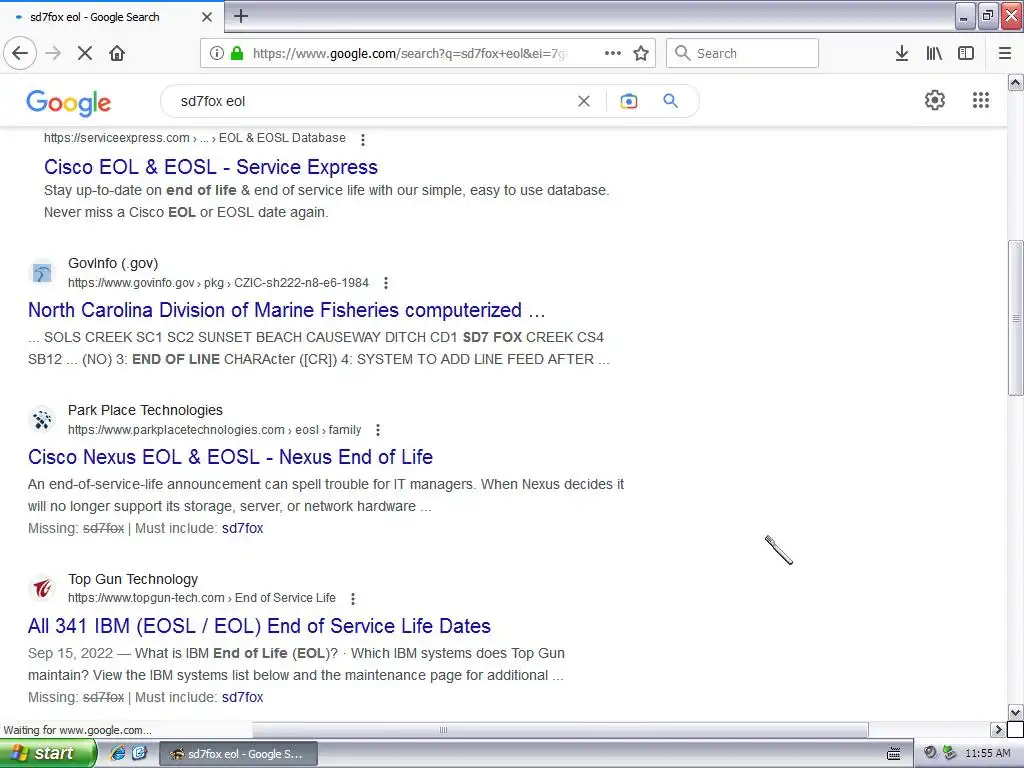Open more options for Top Gun Technology result

tap(353, 598)
